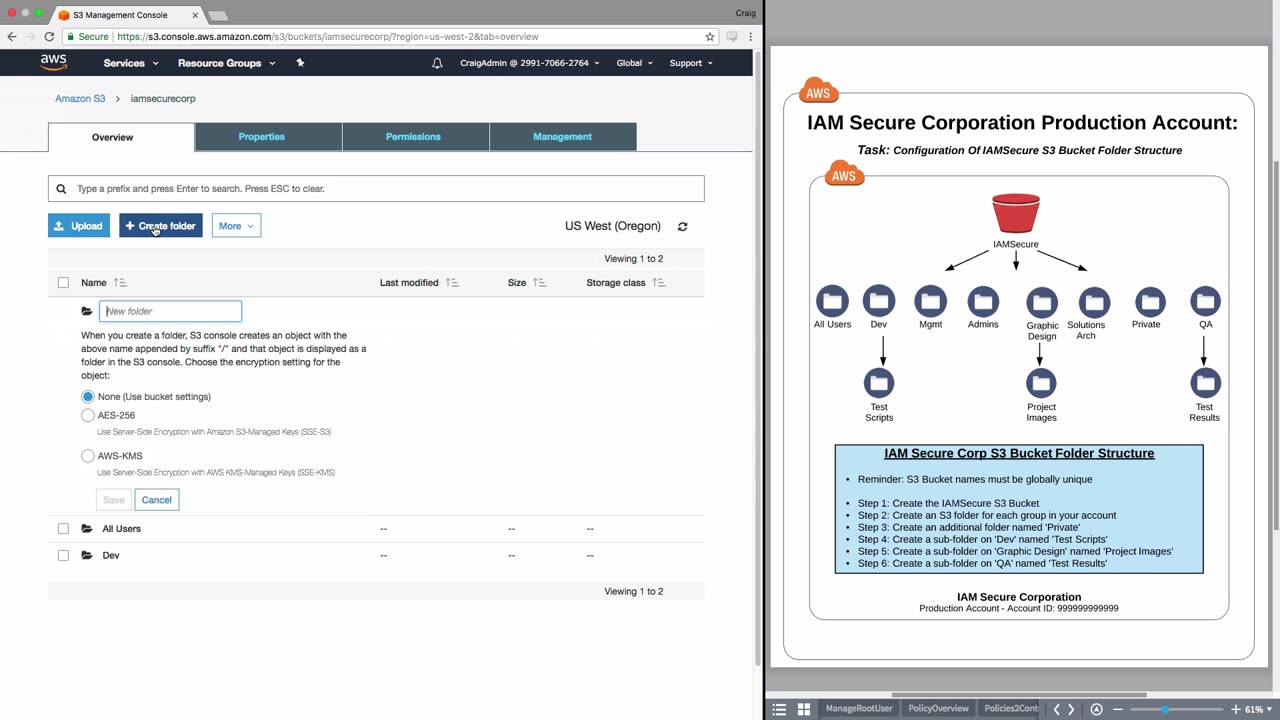Screen dimensions: 1280x720
Task: Click the All Users folder icon
Action: pos(87,528)
